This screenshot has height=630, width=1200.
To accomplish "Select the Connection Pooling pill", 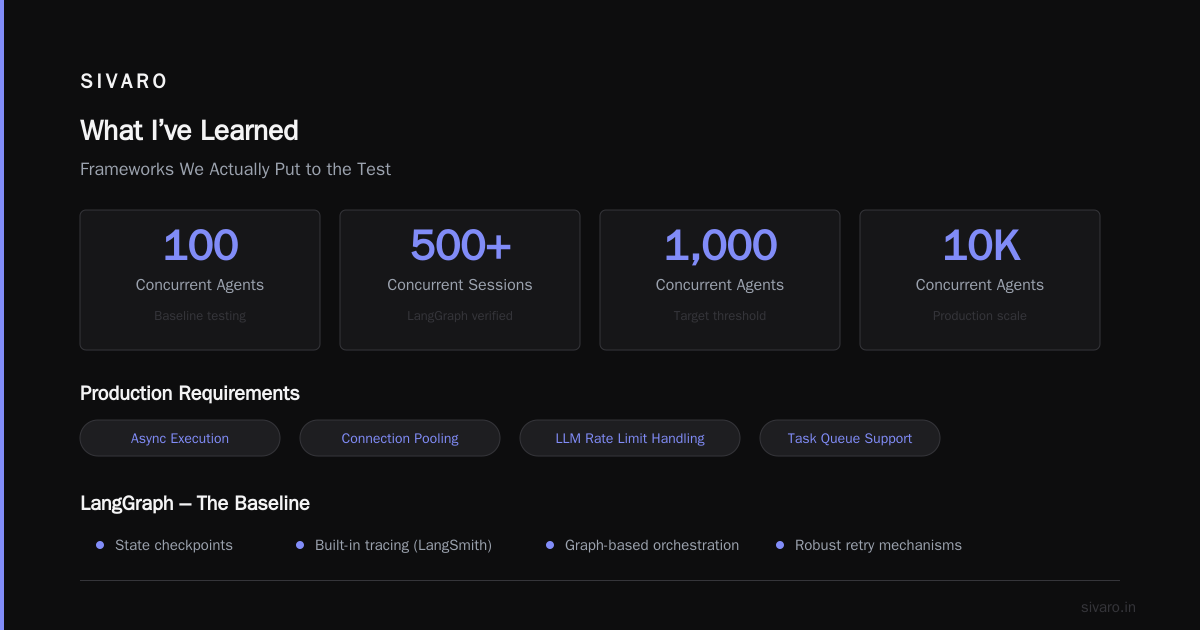I will [400, 438].
